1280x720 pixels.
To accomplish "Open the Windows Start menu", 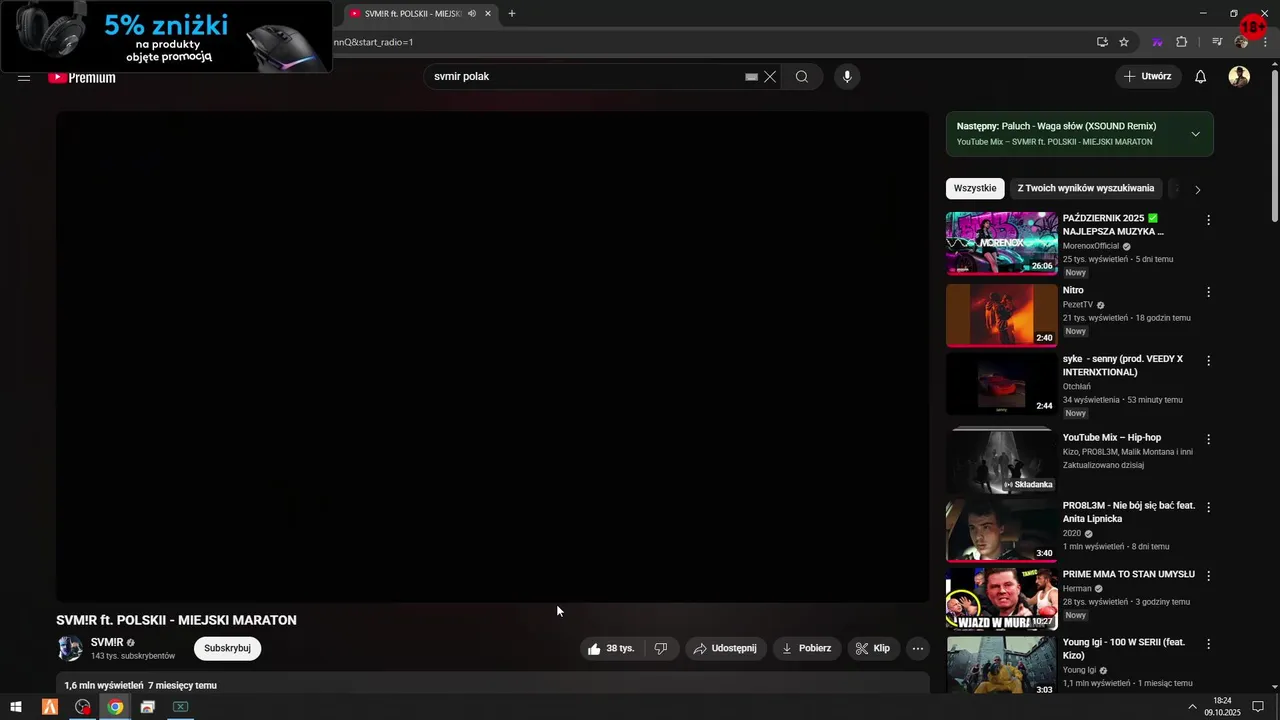I will [x=15, y=707].
